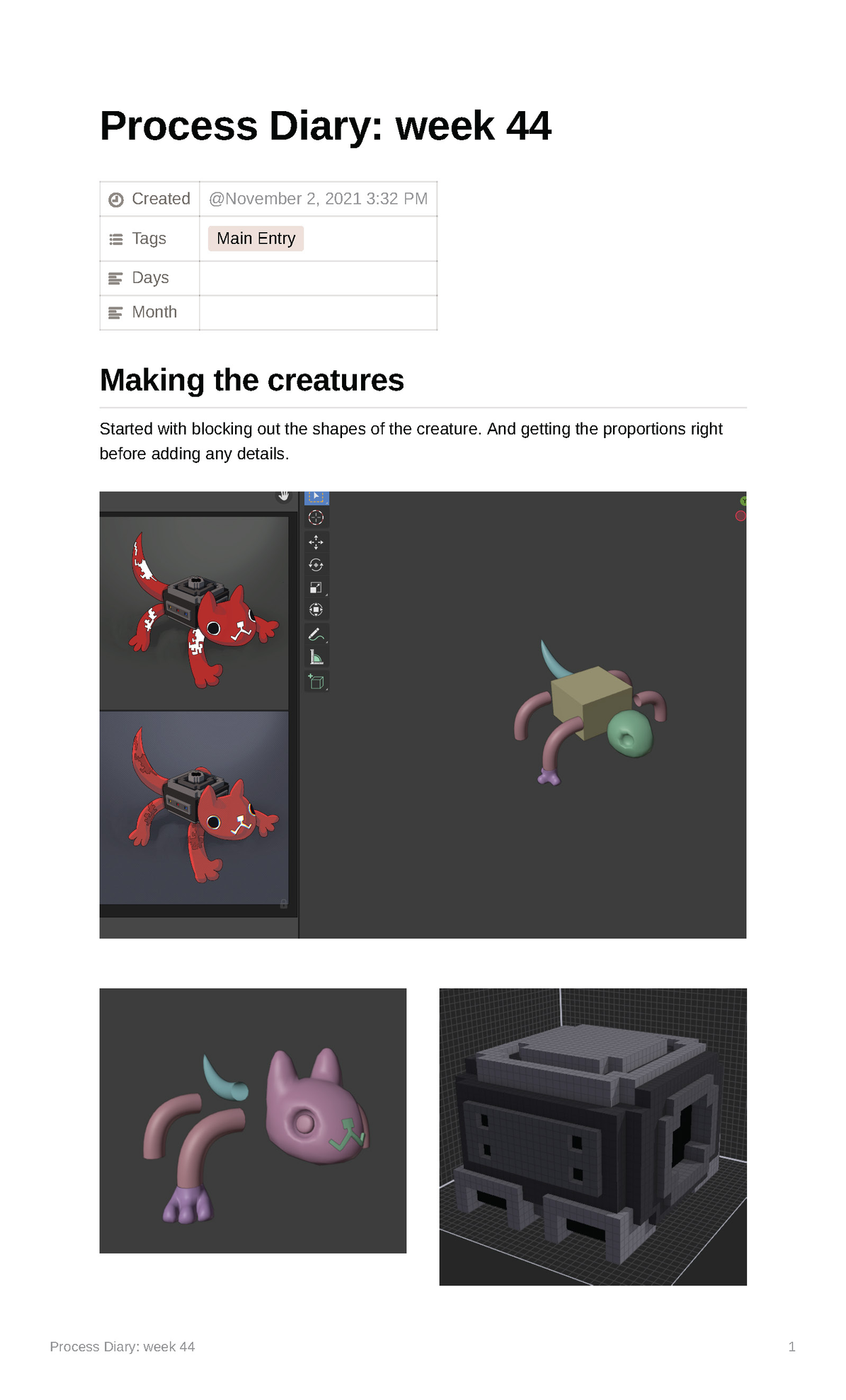Viewport: 846px width, 1400px height.
Task: Click the voxel box model image
Action: (593, 1136)
